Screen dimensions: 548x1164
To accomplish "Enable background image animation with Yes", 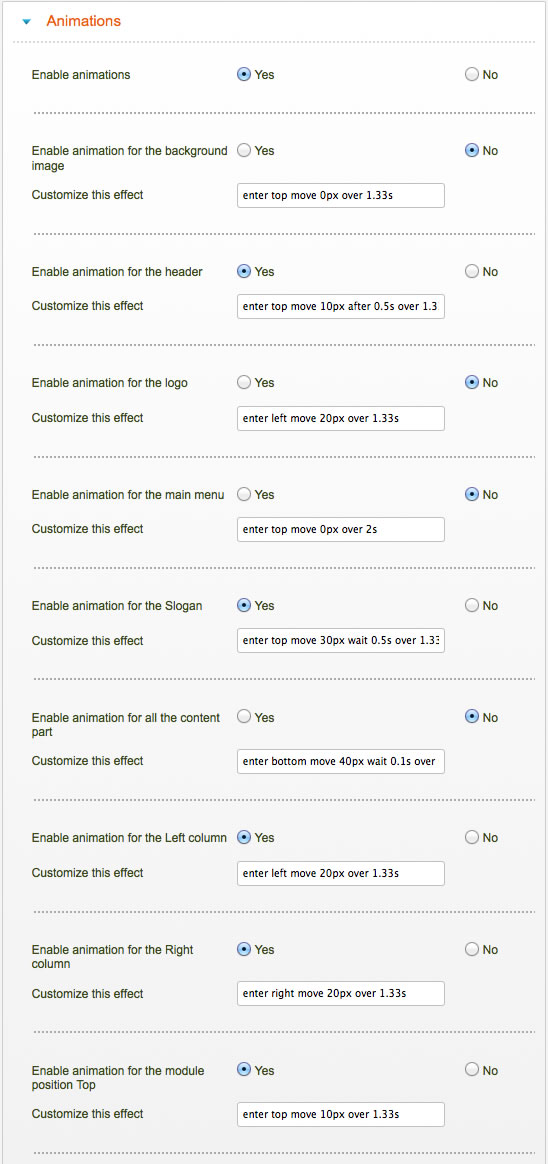I will tap(244, 151).
